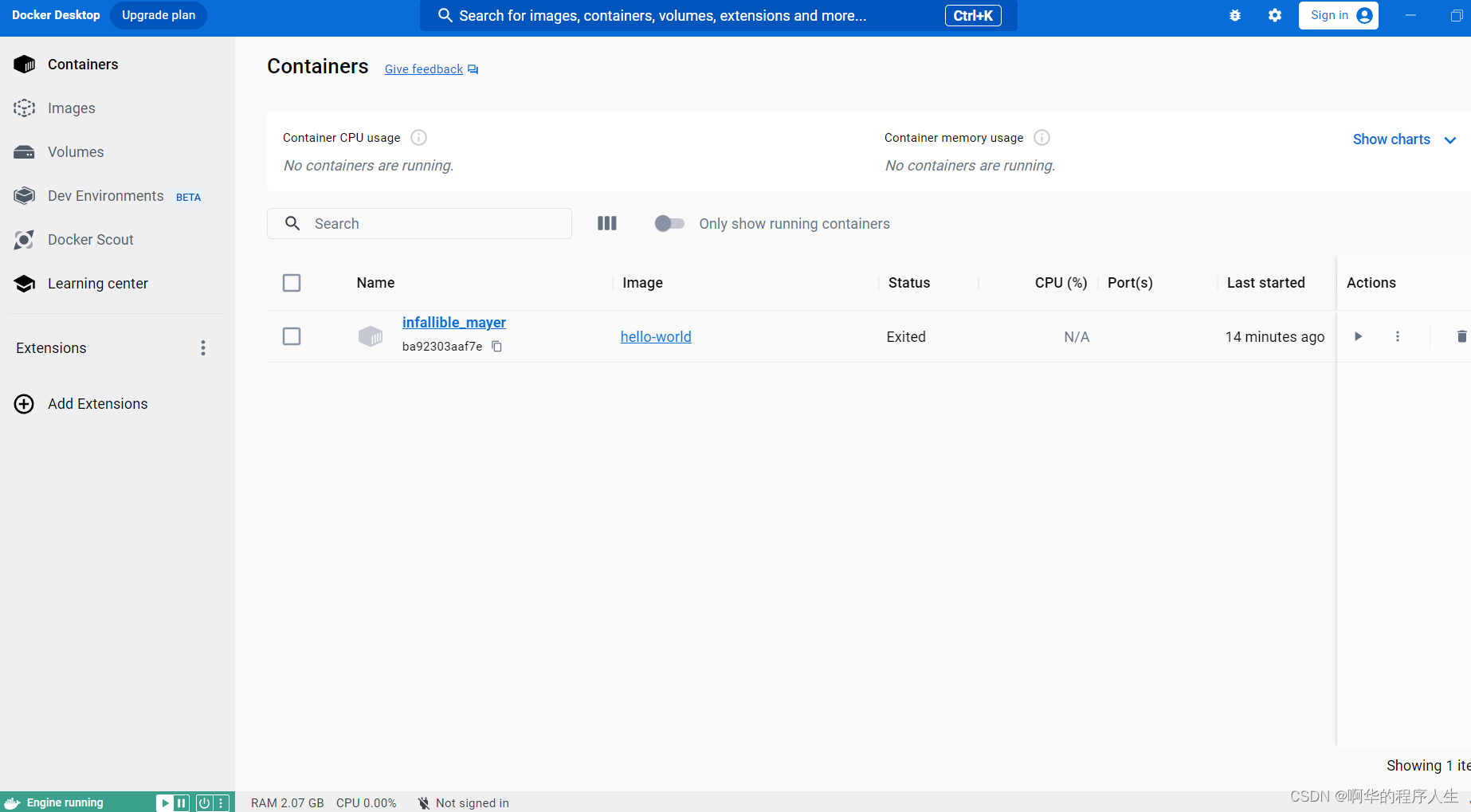Click the Port(s) column header
Image resolution: width=1471 pixels, height=812 pixels.
tap(1130, 283)
